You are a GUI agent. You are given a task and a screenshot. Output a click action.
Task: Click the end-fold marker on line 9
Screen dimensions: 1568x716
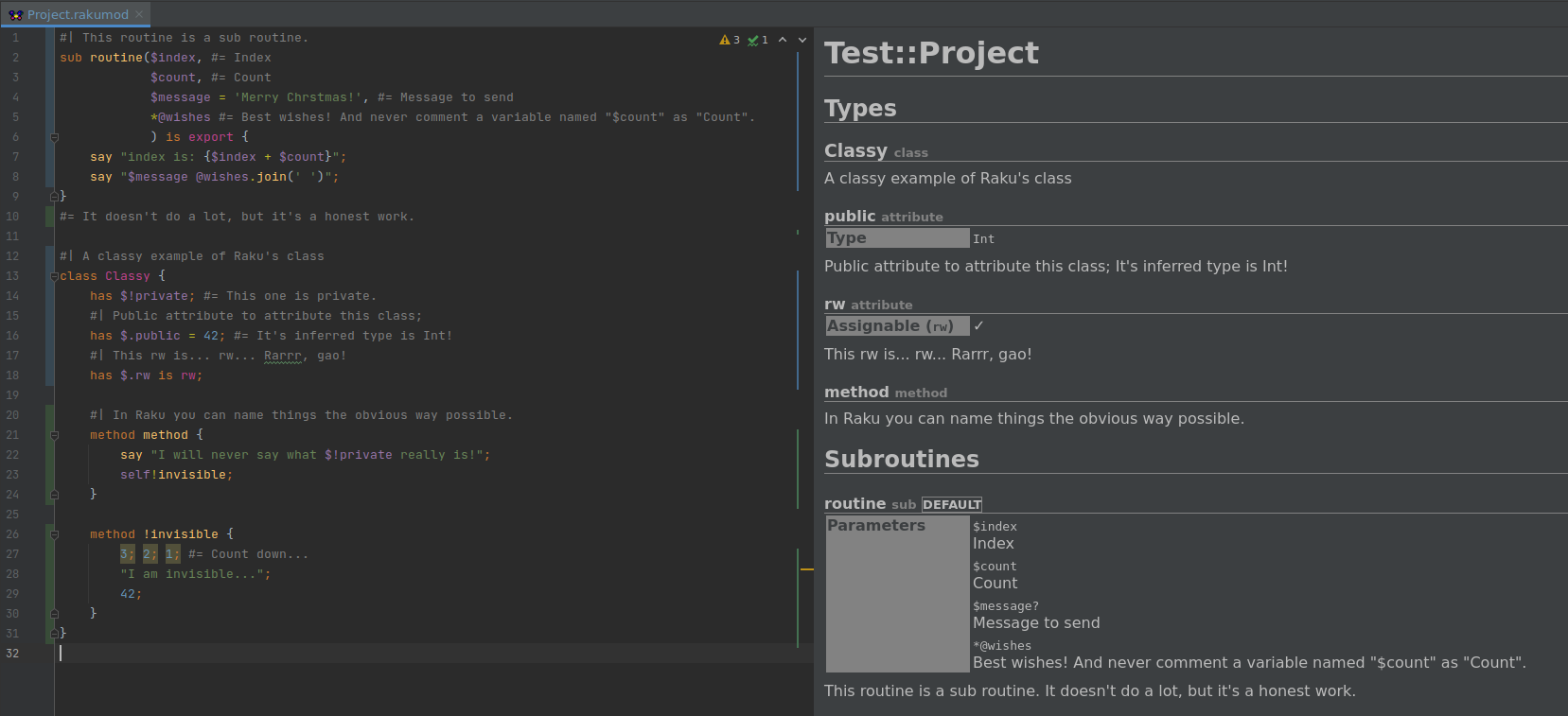pos(54,197)
